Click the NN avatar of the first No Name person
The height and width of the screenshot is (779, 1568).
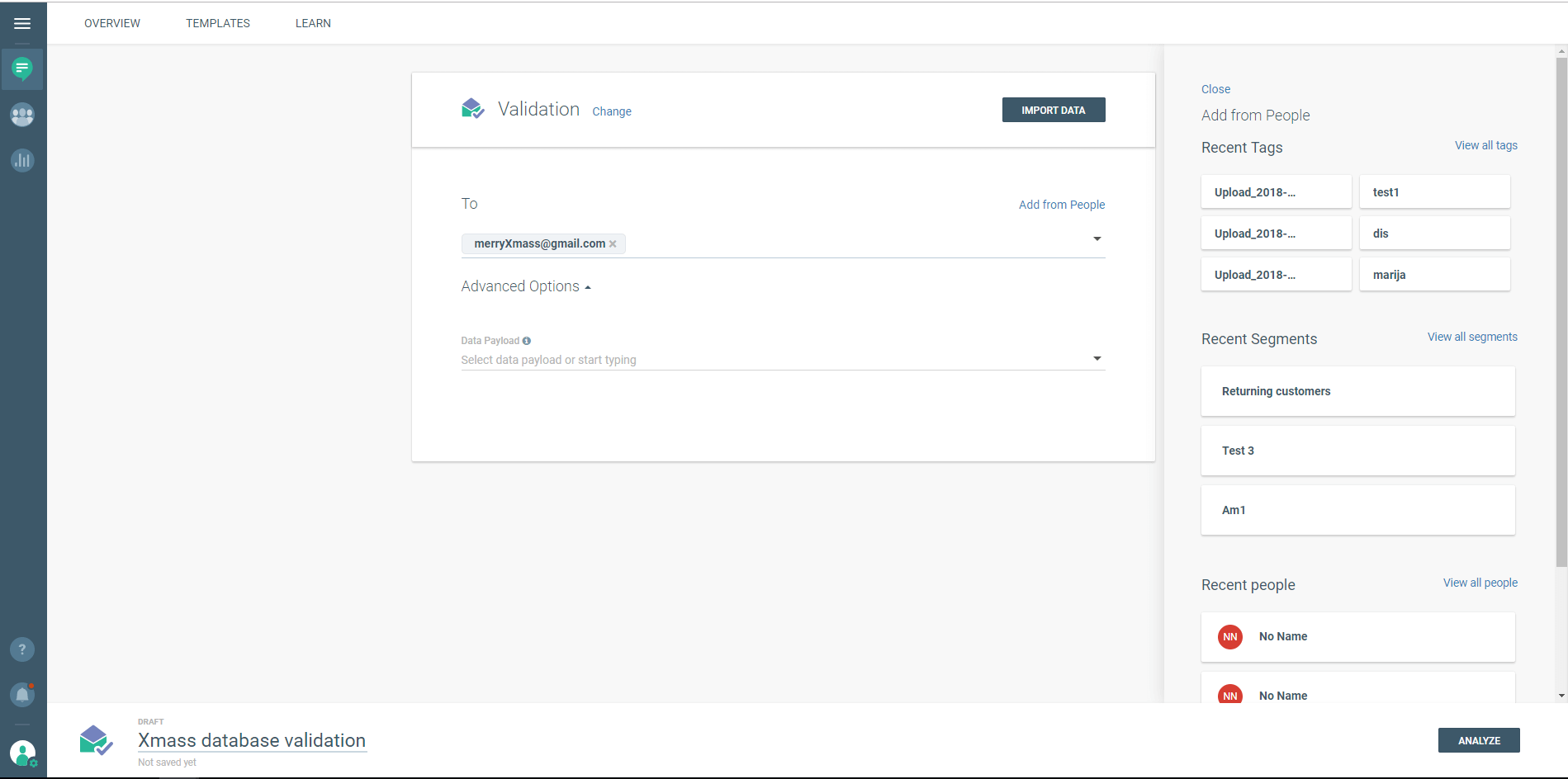[1230, 636]
